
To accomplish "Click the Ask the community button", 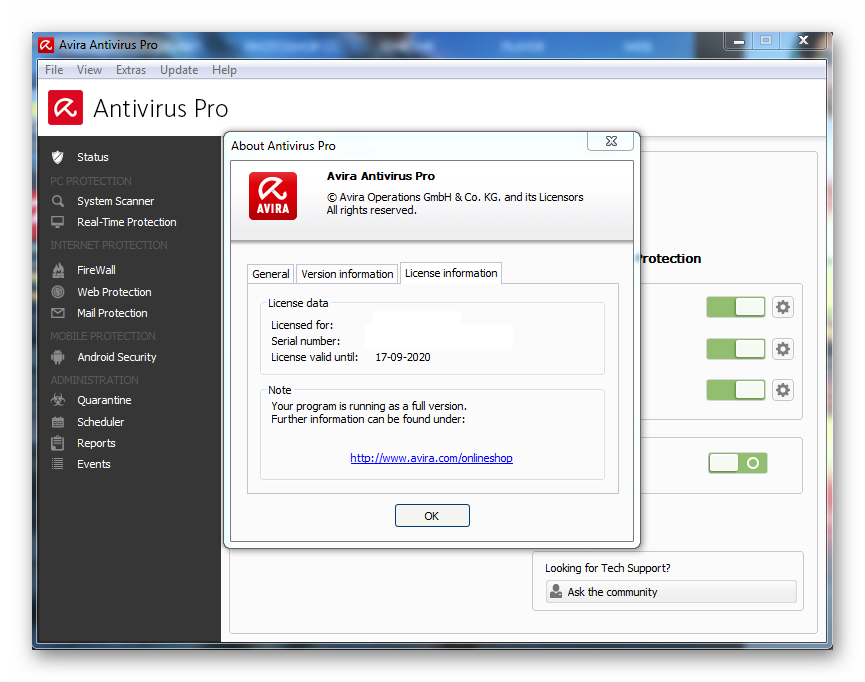I will point(671,592).
